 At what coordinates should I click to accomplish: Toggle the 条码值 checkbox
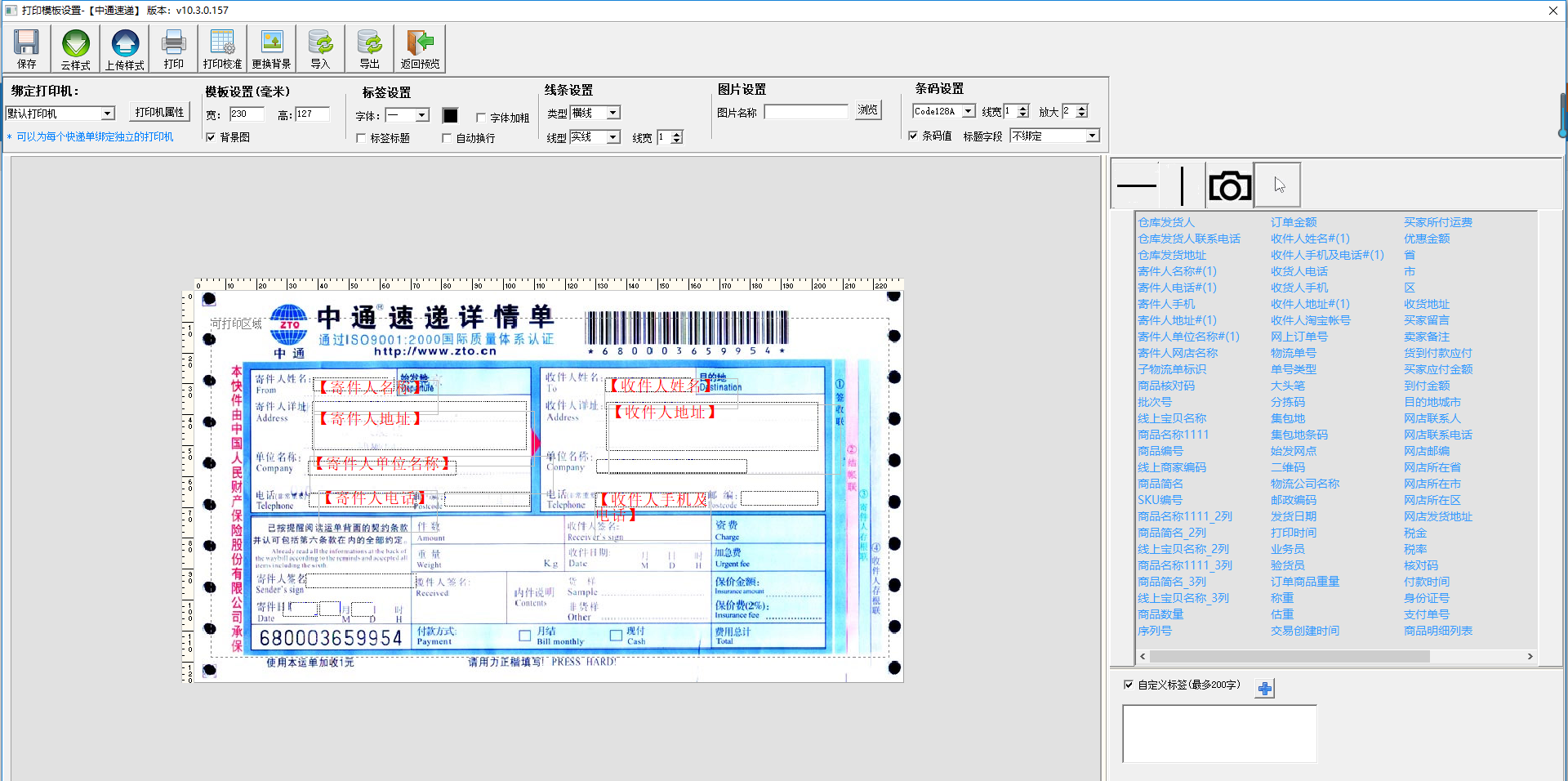coord(913,136)
